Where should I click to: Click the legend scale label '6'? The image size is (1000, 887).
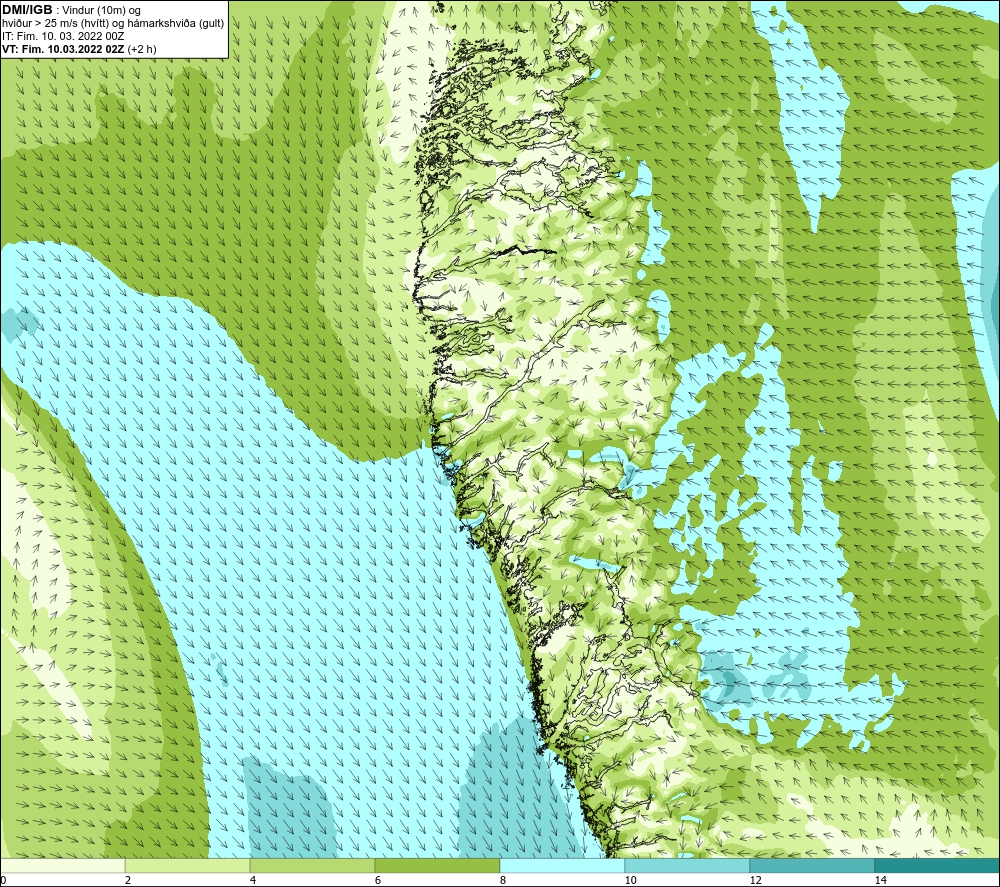click(378, 880)
